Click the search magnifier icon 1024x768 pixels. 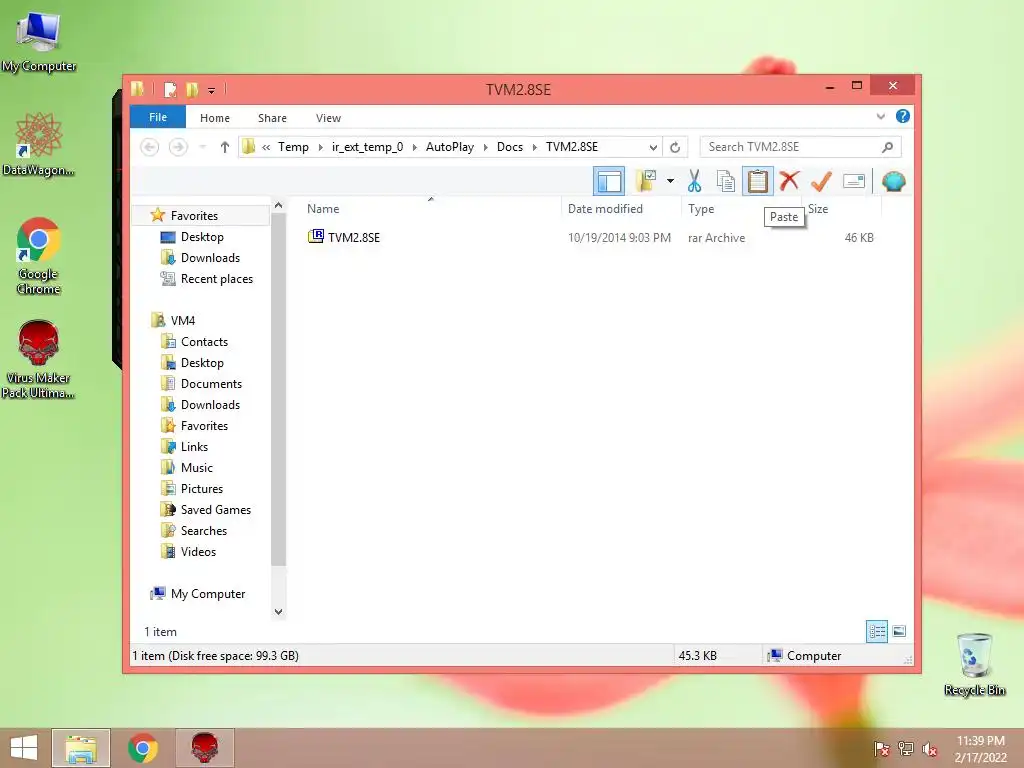(887, 147)
